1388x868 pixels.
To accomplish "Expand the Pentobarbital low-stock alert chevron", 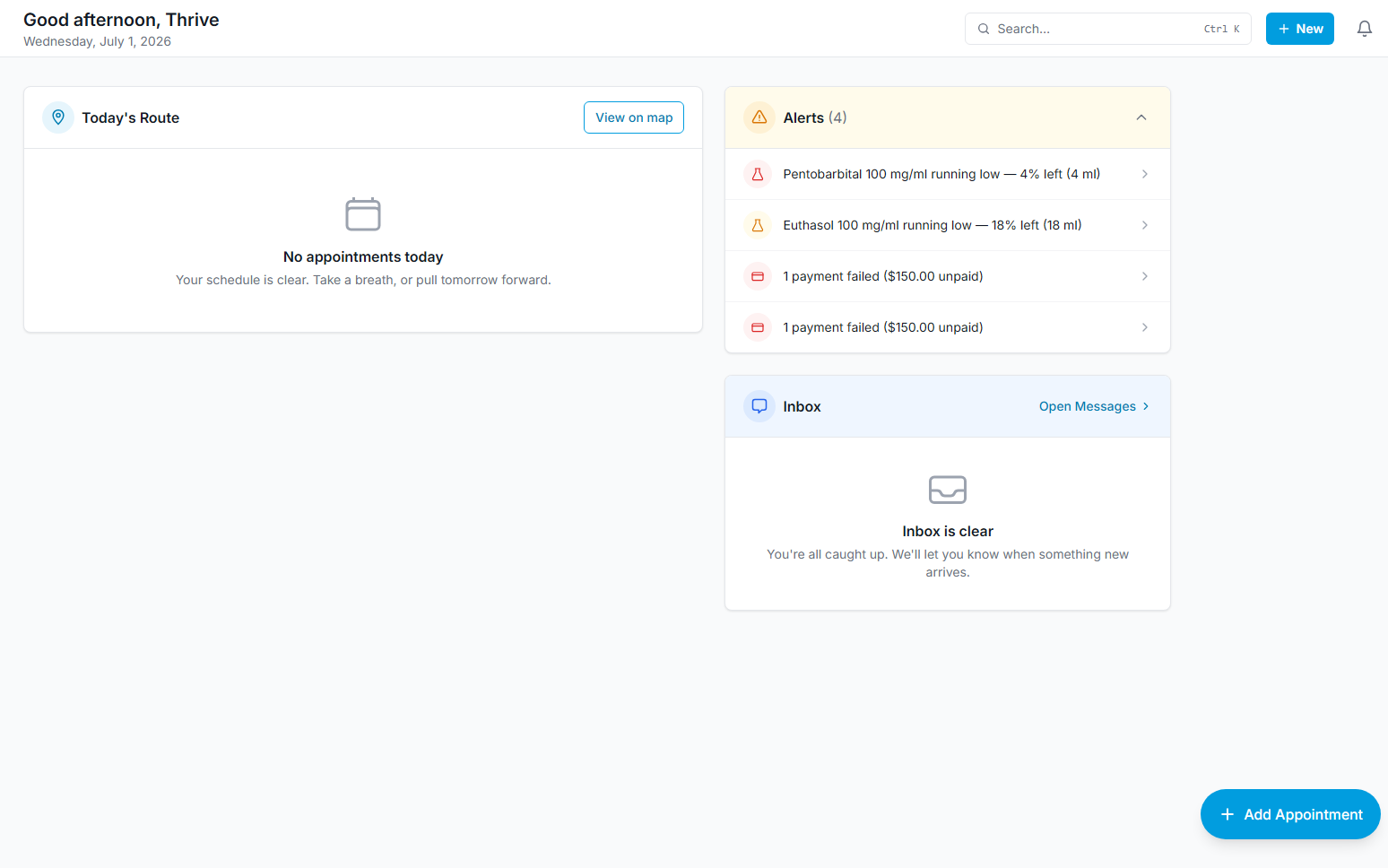I will [x=1145, y=174].
